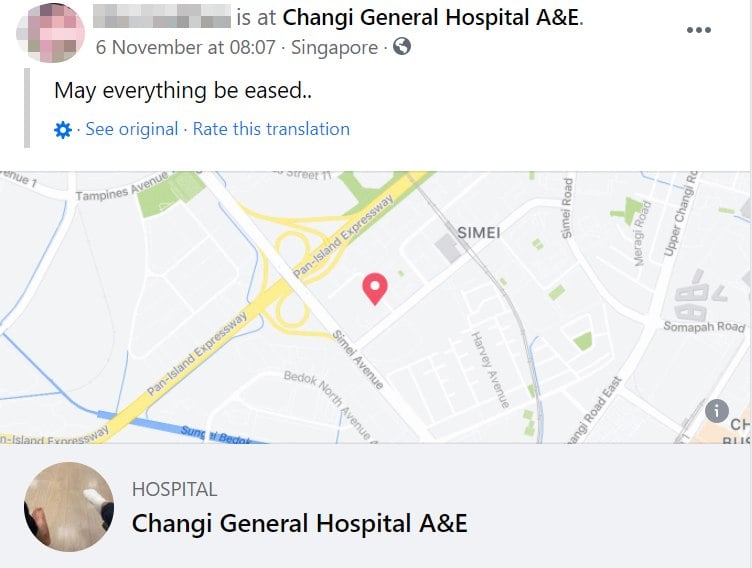Viewport: 752px width, 568px height.
Task: Open the poster's blurred profile picture
Action: pos(50,32)
